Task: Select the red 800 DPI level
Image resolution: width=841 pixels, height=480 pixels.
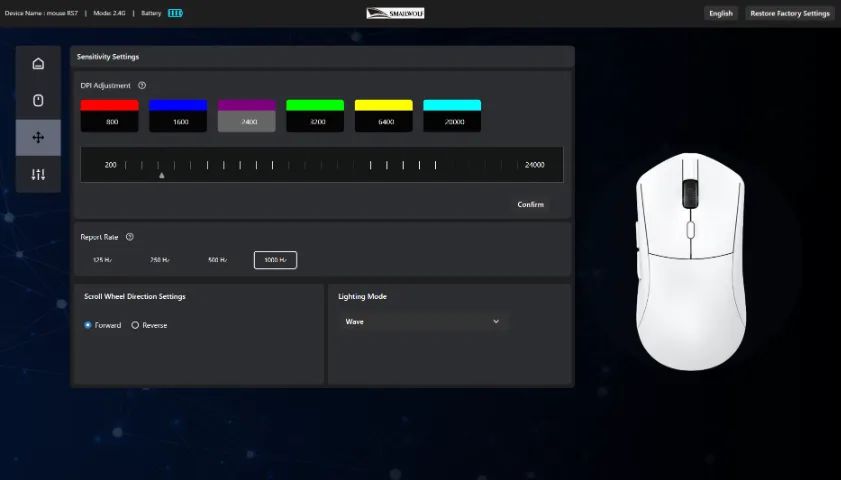Action: (x=109, y=115)
